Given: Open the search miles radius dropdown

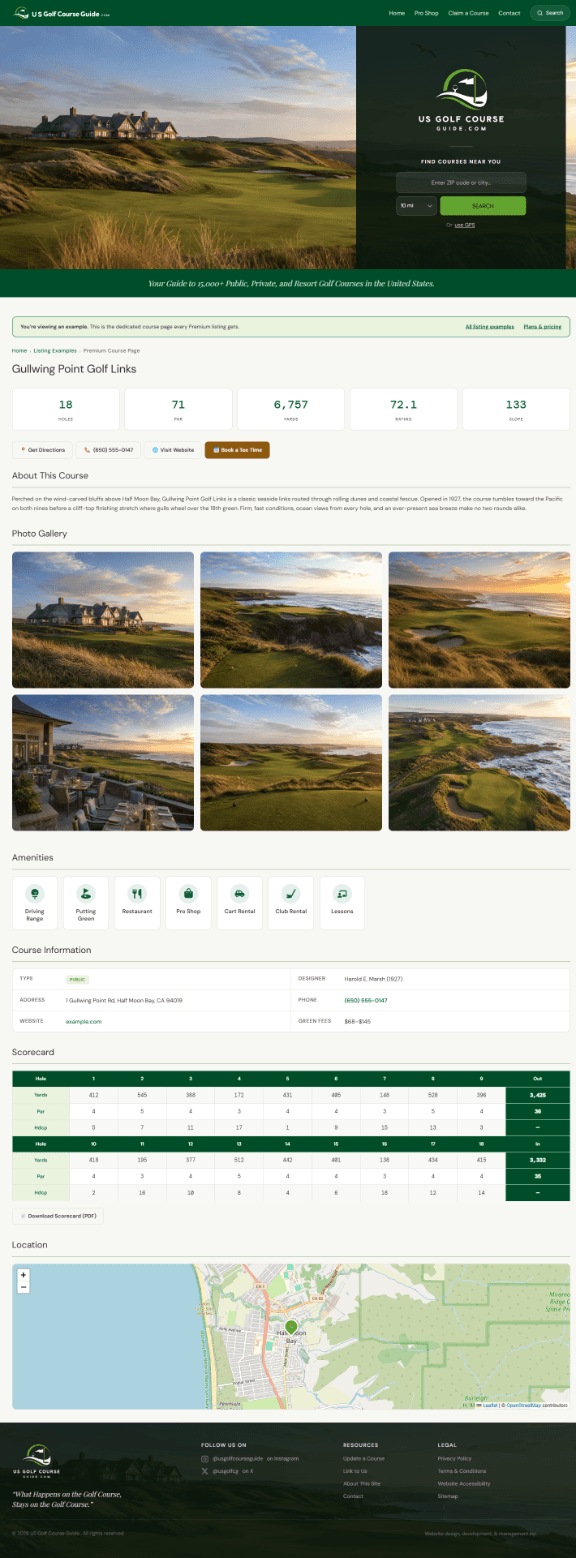Looking at the screenshot, I should click(416, 205).
